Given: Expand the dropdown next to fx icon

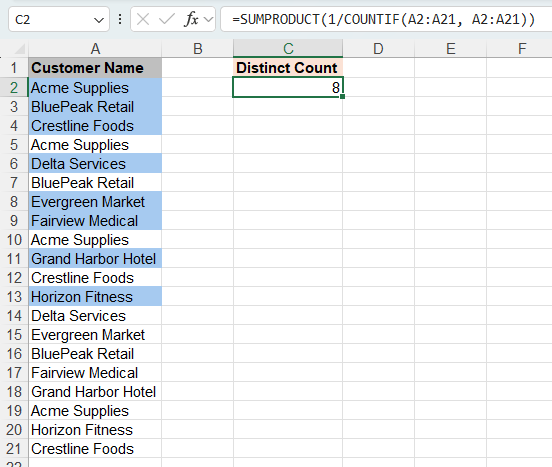Looking at the screenshot, I should (x=209, y=19).
